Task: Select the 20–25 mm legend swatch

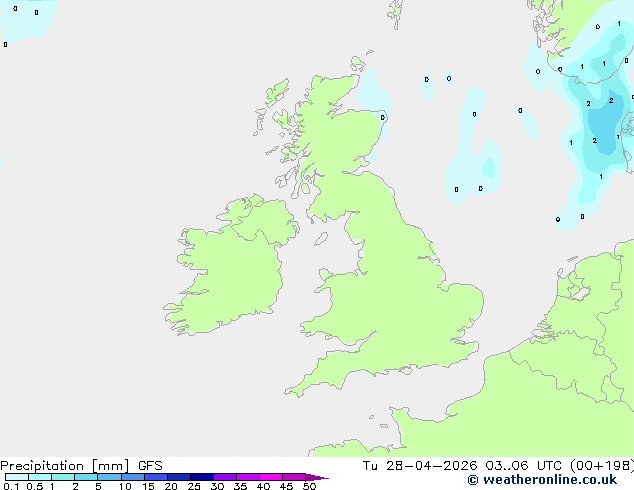Action: point(179,477)
